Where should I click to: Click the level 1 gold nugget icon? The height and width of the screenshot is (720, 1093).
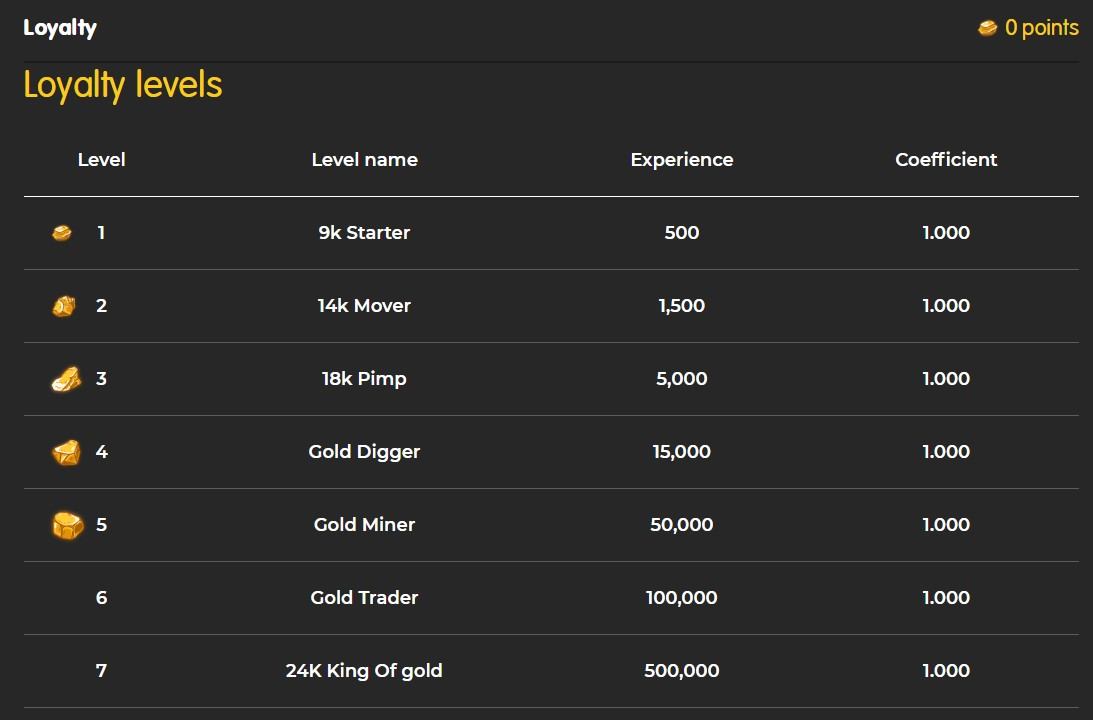point(62,233)
